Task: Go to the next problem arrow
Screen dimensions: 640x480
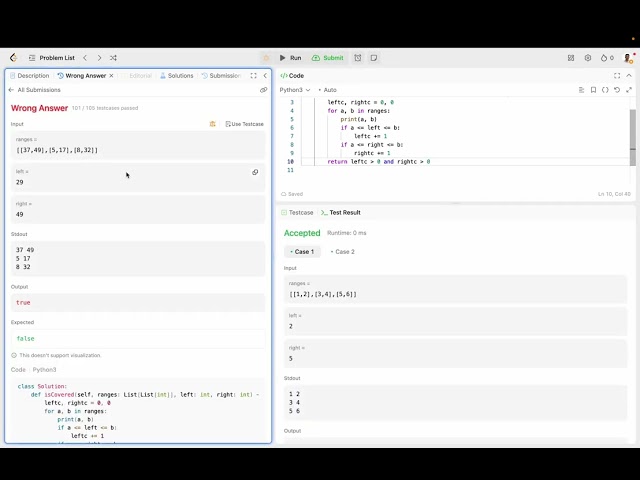Action: [x=99, y=58]
